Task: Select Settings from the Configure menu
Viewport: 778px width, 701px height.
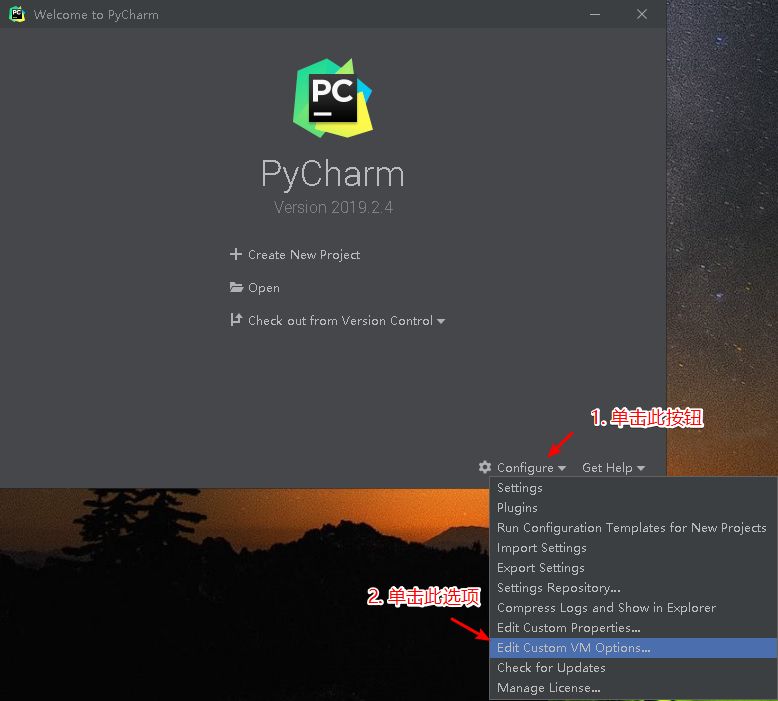Action: (x=520, y=488)
